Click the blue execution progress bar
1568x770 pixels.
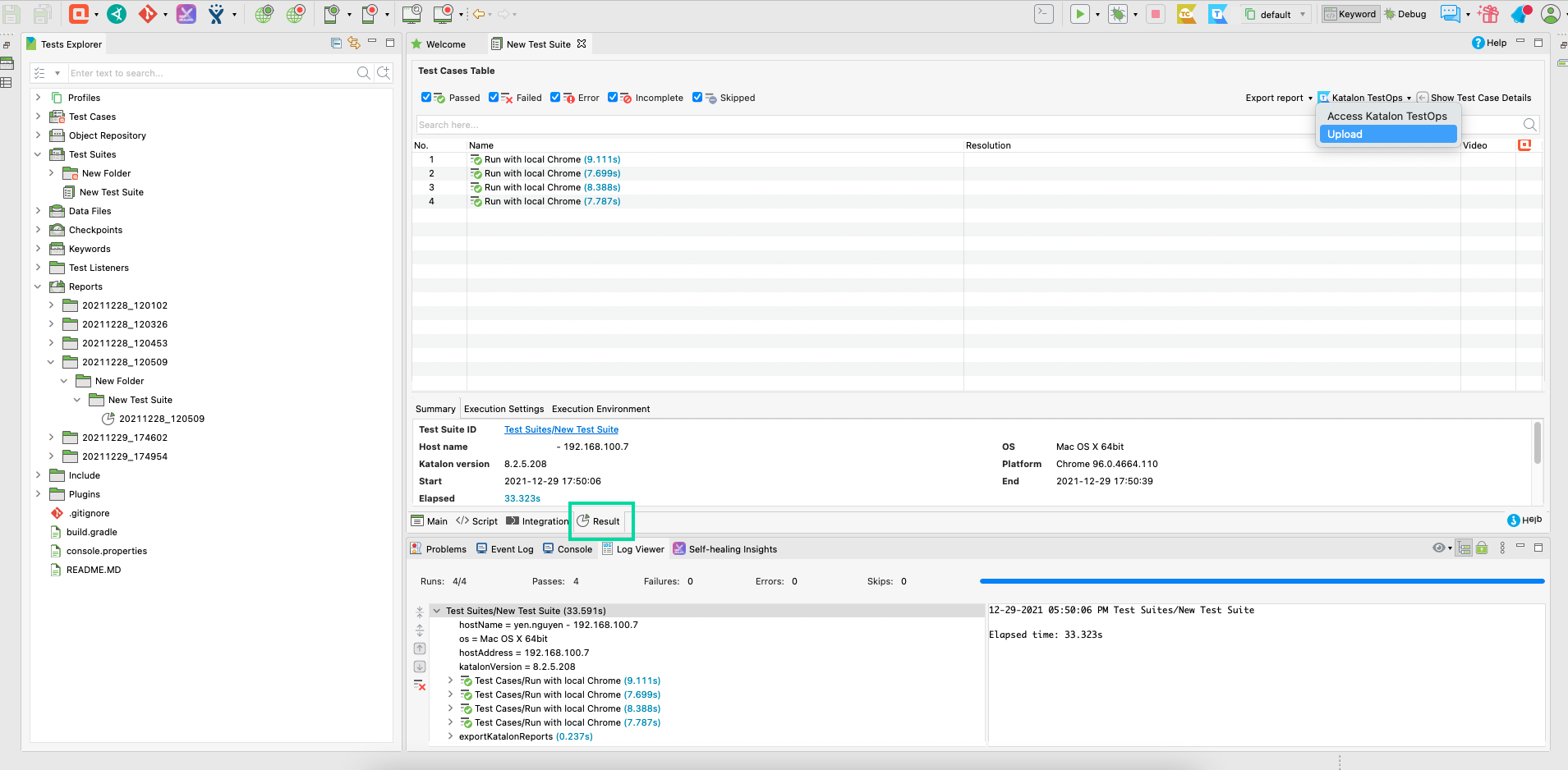coord(1262,581)
